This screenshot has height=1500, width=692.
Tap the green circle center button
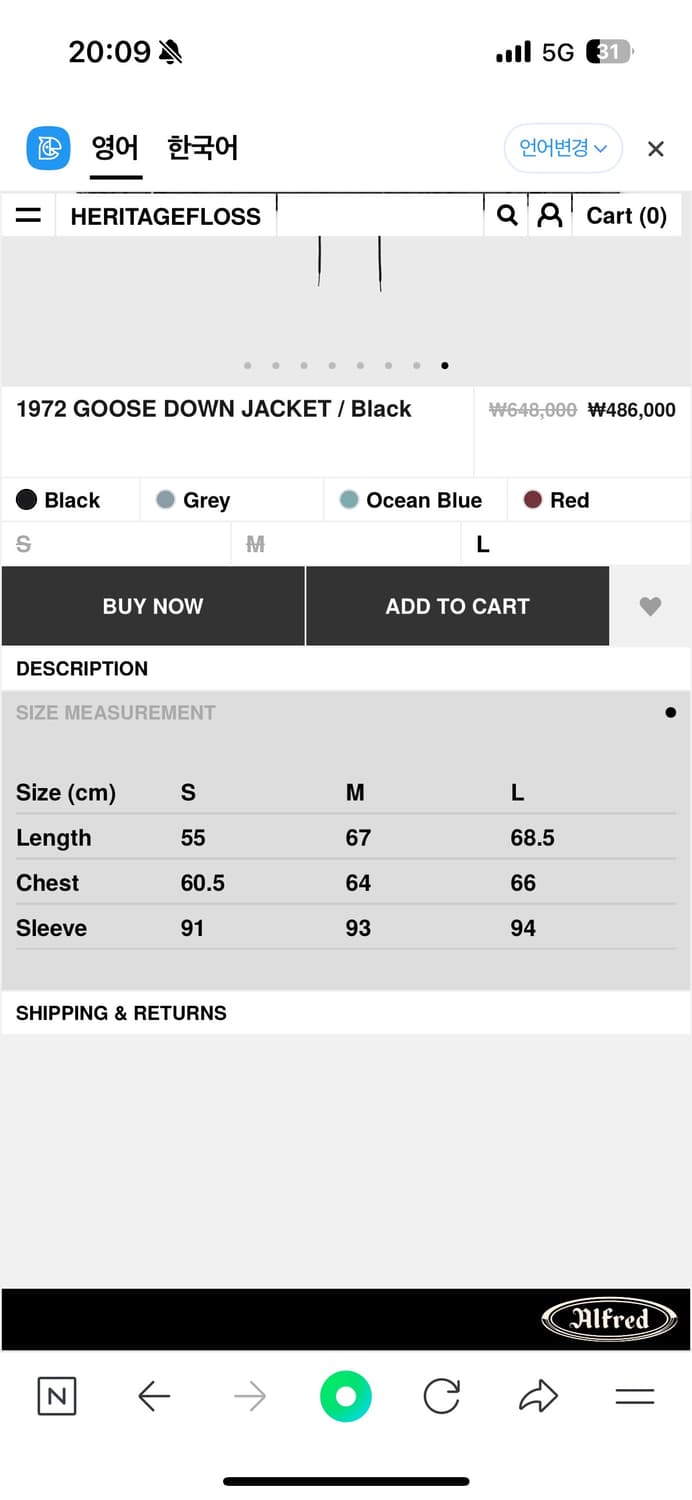tap(346, 1396)
